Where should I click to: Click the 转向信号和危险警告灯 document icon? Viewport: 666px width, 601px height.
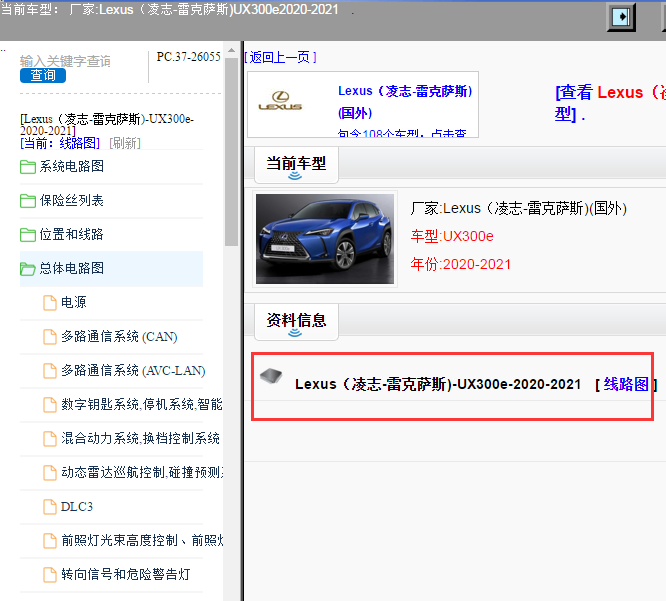click(x=50, y=575)
